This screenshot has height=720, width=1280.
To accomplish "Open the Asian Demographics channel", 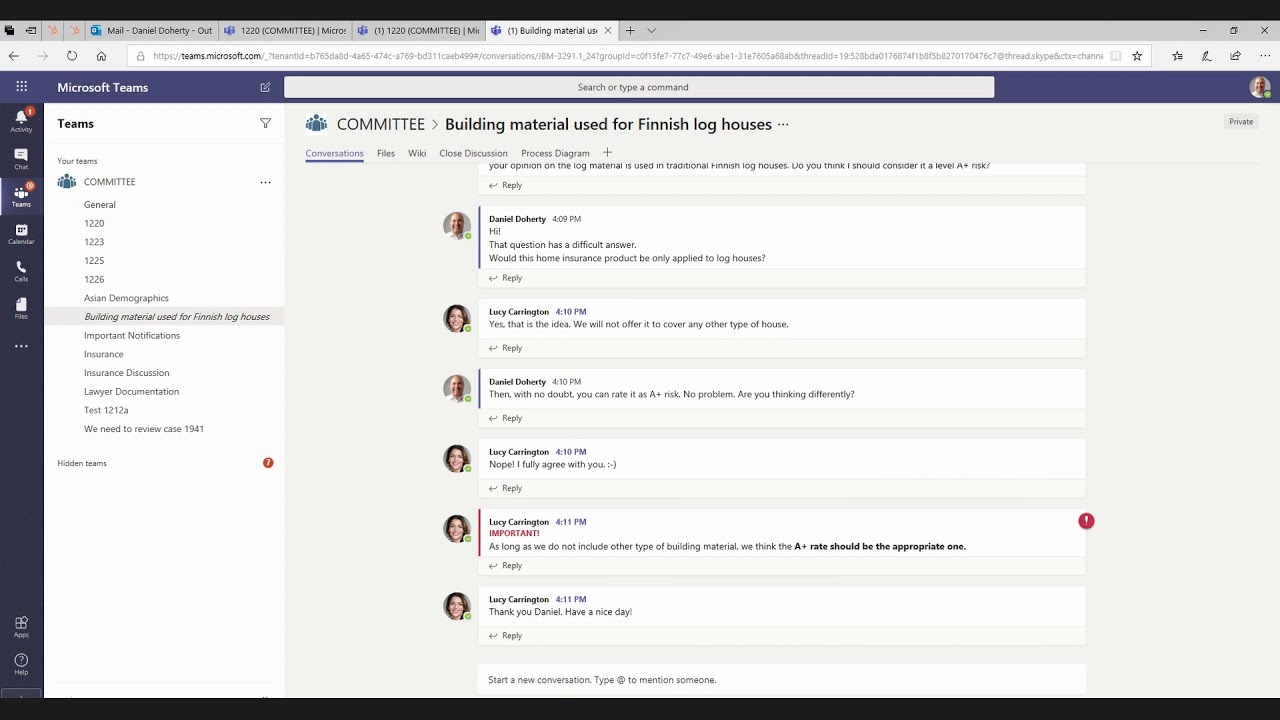I will point(126,298).
